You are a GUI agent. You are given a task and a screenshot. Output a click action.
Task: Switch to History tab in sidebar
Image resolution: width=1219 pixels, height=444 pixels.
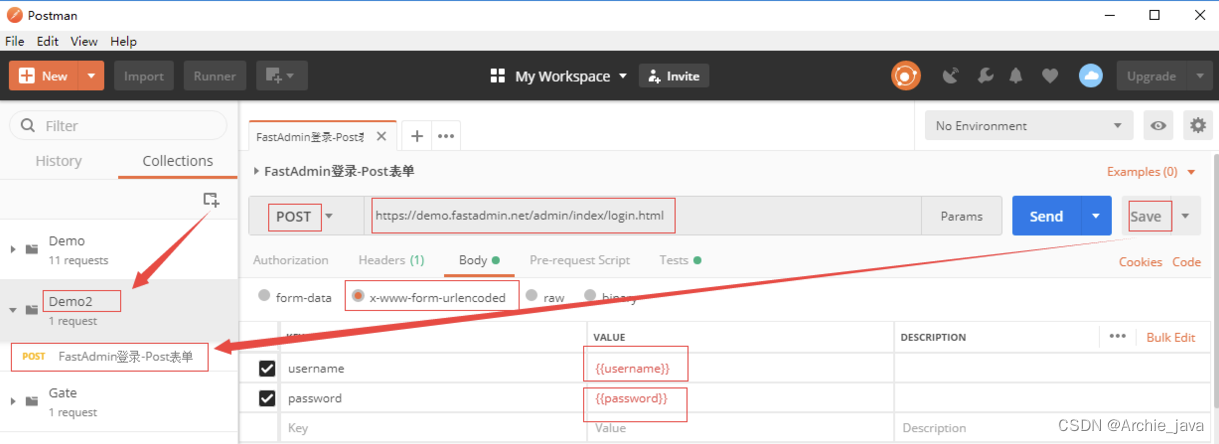pyautogui.click(x=58, y=161)
